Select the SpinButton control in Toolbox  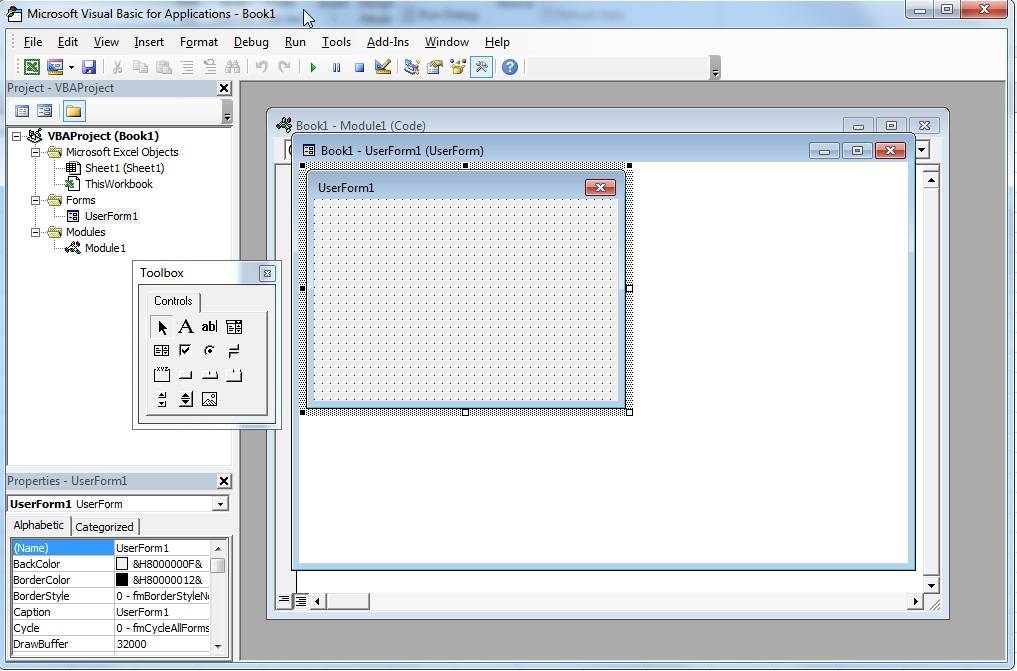pyautogui.click(x=185, y=399)
